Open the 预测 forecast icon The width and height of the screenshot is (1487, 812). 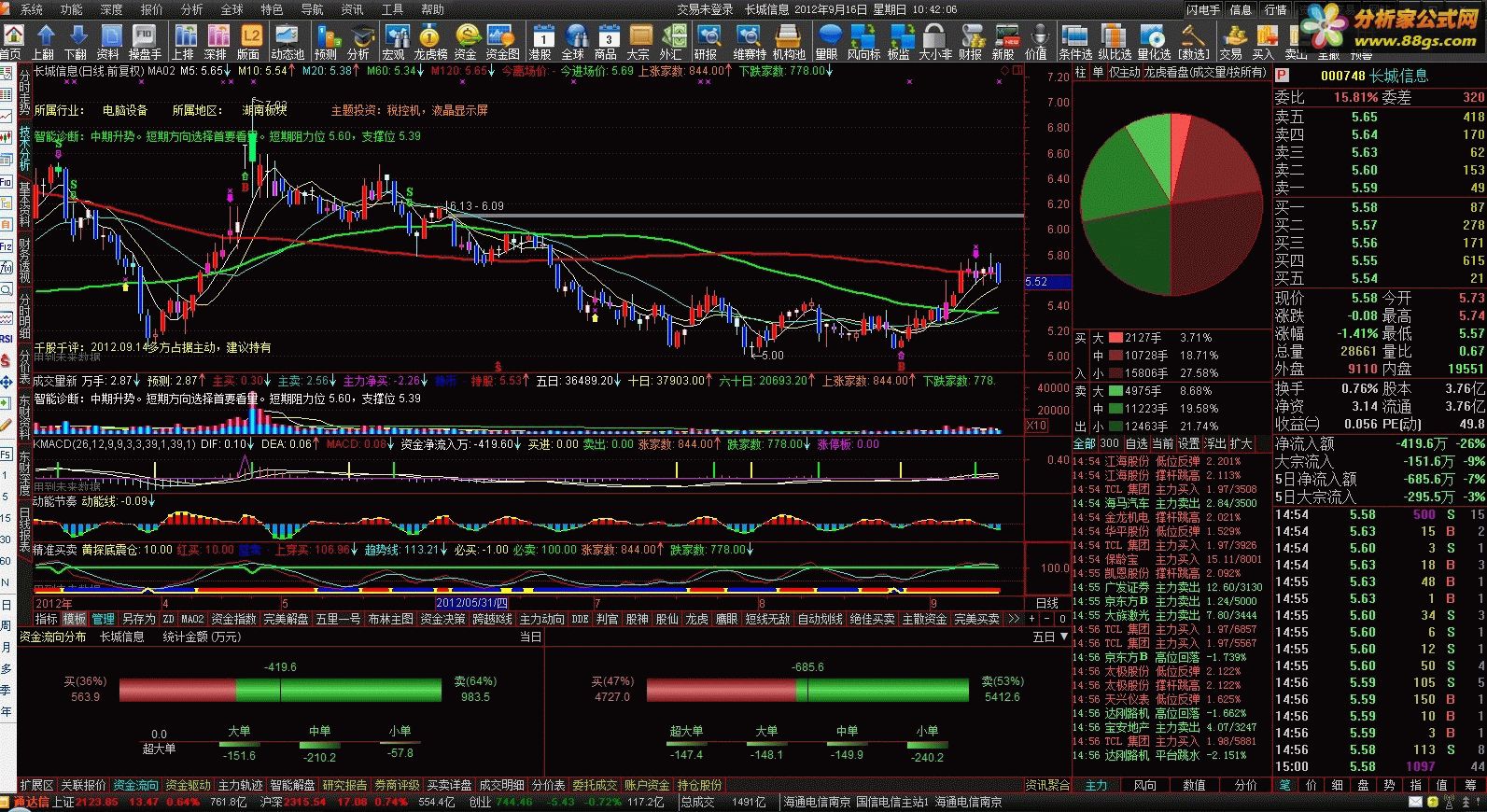click(x=326, y=42)
